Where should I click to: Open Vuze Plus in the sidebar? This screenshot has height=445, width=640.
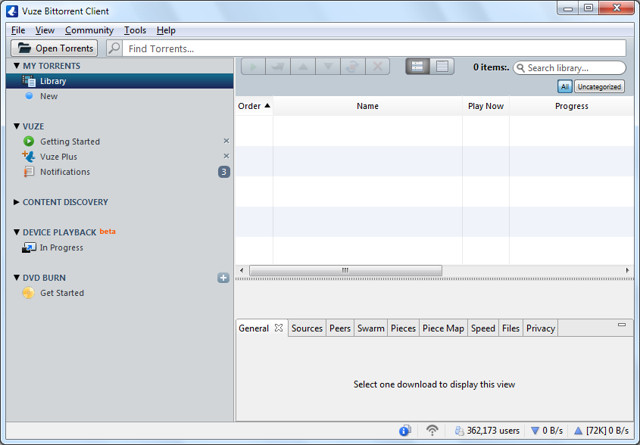point(58,157)
